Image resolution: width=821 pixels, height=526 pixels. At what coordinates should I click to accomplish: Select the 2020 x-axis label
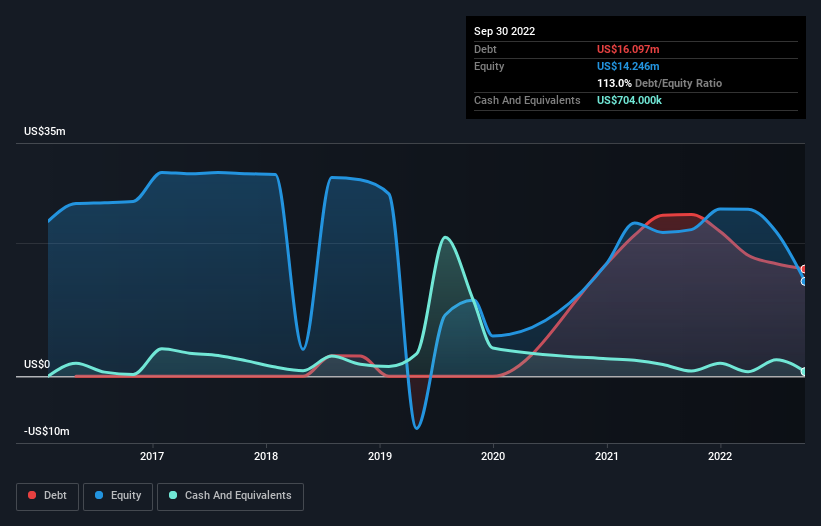click(x=493, y=456)
